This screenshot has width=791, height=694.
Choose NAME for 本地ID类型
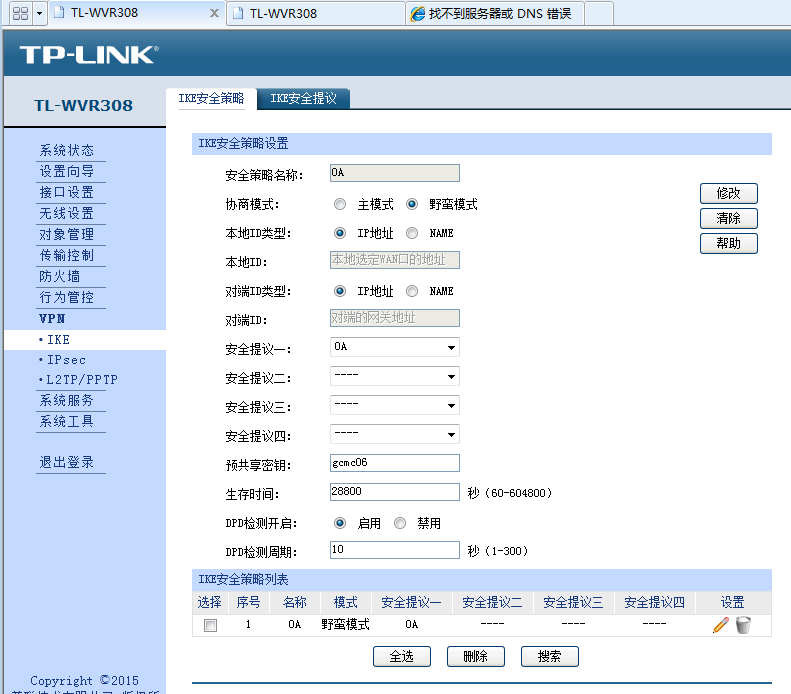[412, 233]
